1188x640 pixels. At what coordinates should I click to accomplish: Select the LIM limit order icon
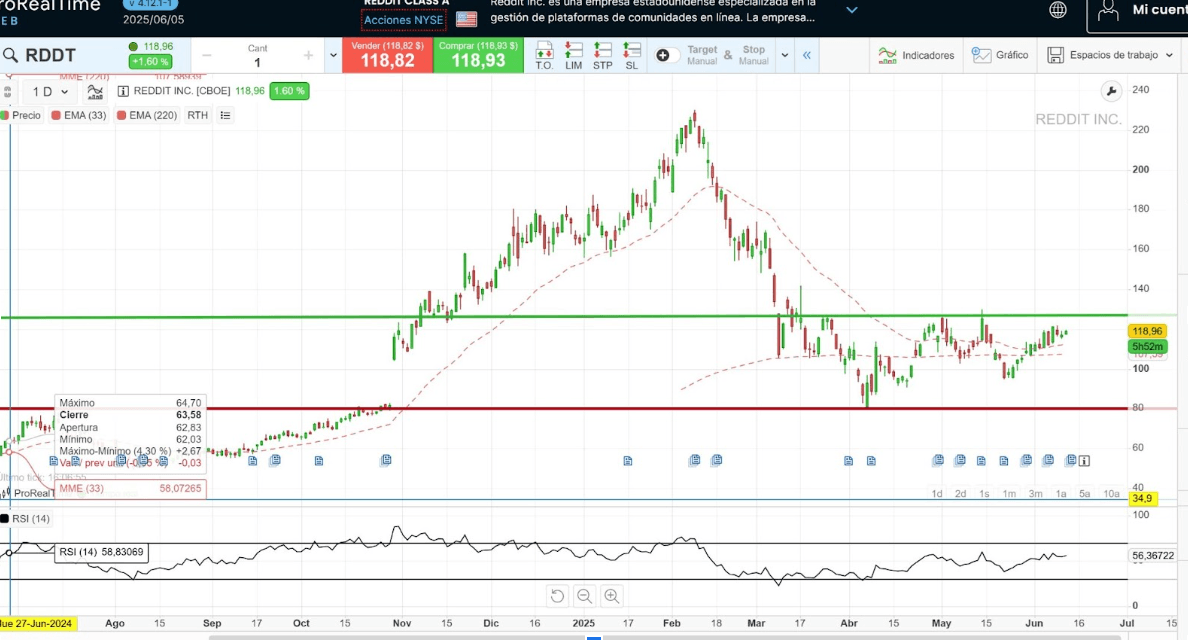point(573,55)
